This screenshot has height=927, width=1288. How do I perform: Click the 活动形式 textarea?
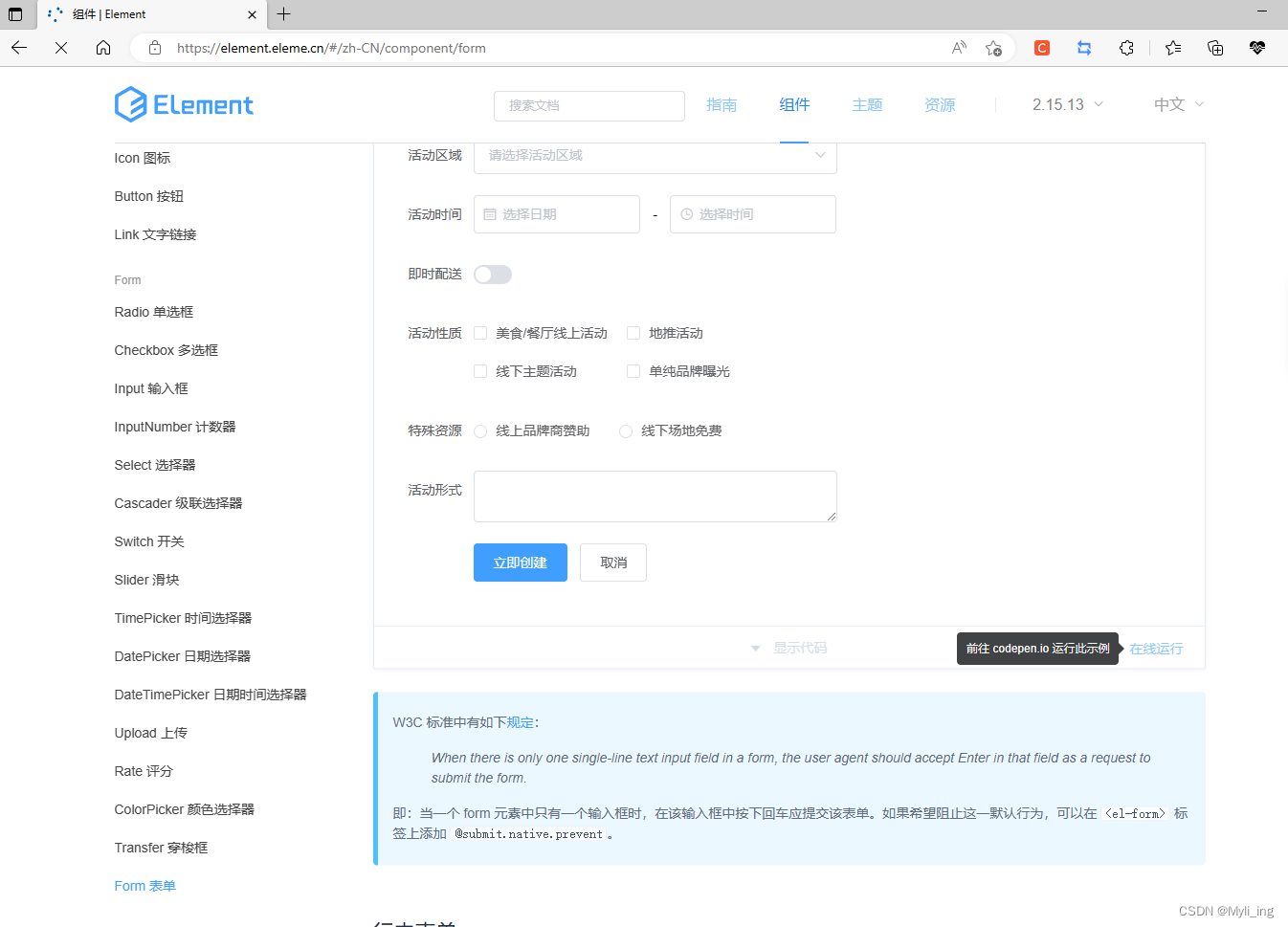655,497
